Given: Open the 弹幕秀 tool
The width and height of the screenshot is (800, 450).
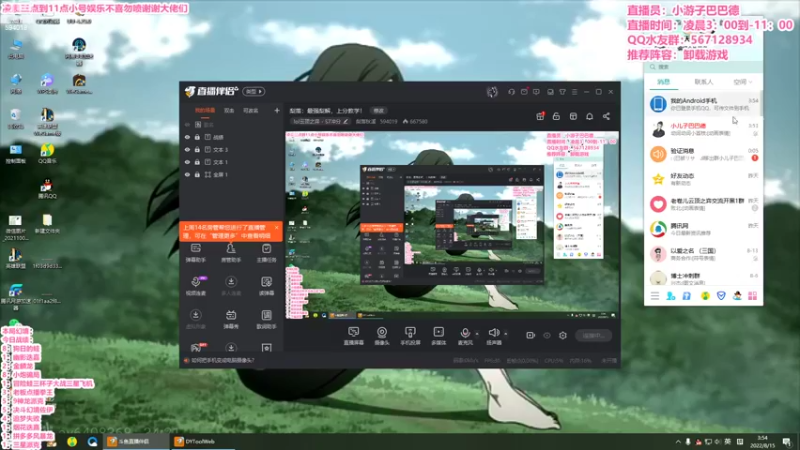Looking at the screenshot, I should pyautogui.click(x=231, y=319).
